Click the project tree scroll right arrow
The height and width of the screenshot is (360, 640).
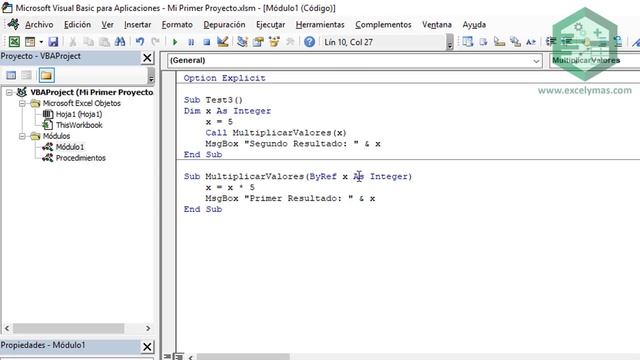(x=148, y=328)
